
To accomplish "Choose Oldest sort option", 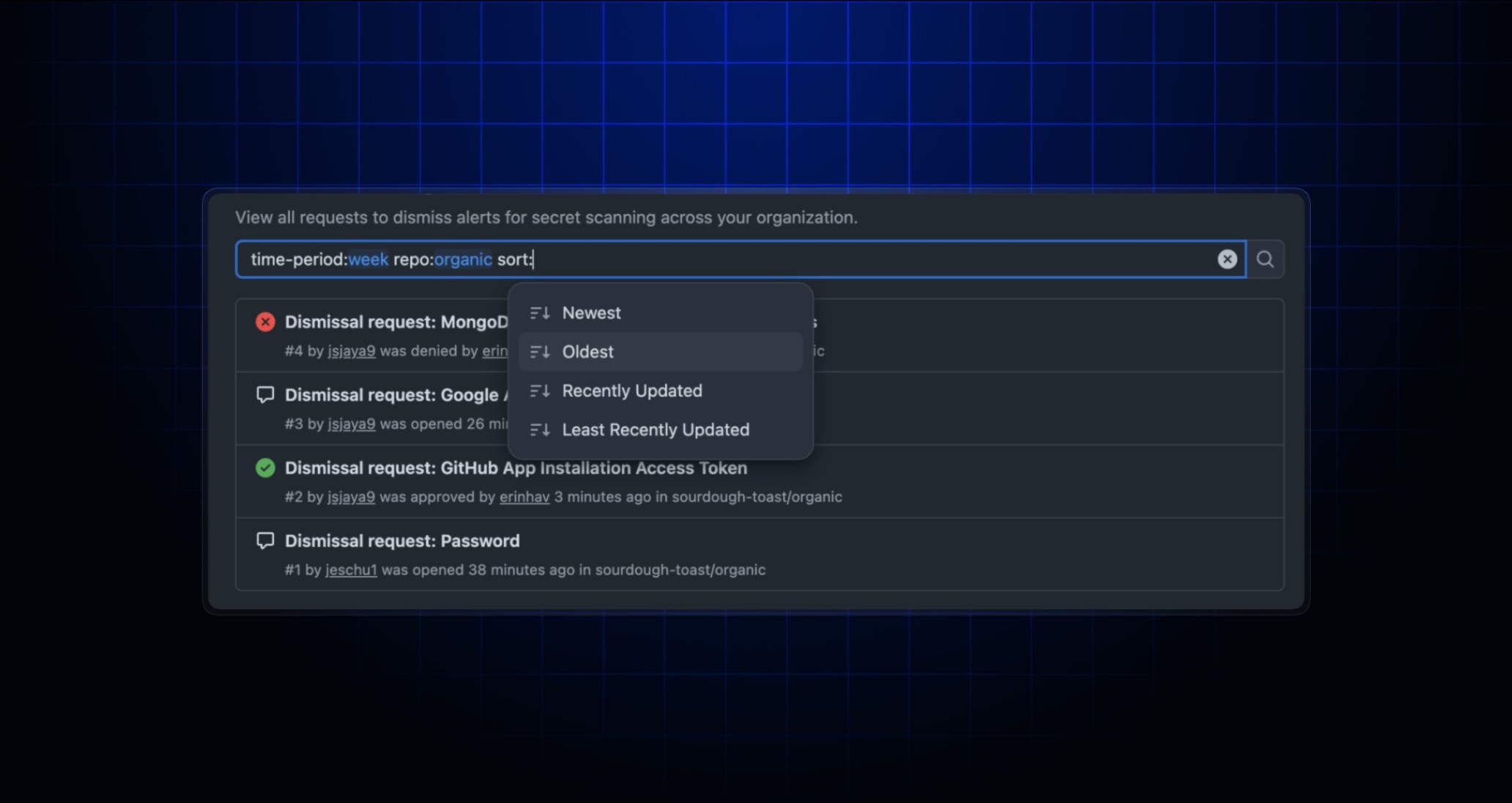I will (x=660, y=352).
